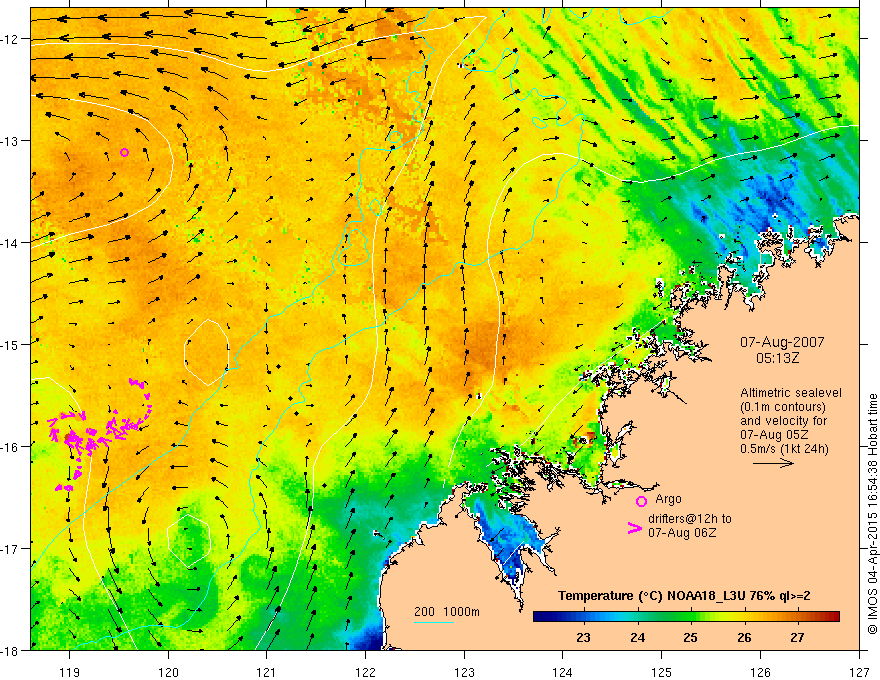880x680 pixels.
Task: Click the 'Altimetric sealevel' legend text
Action: tap(791, 393)
